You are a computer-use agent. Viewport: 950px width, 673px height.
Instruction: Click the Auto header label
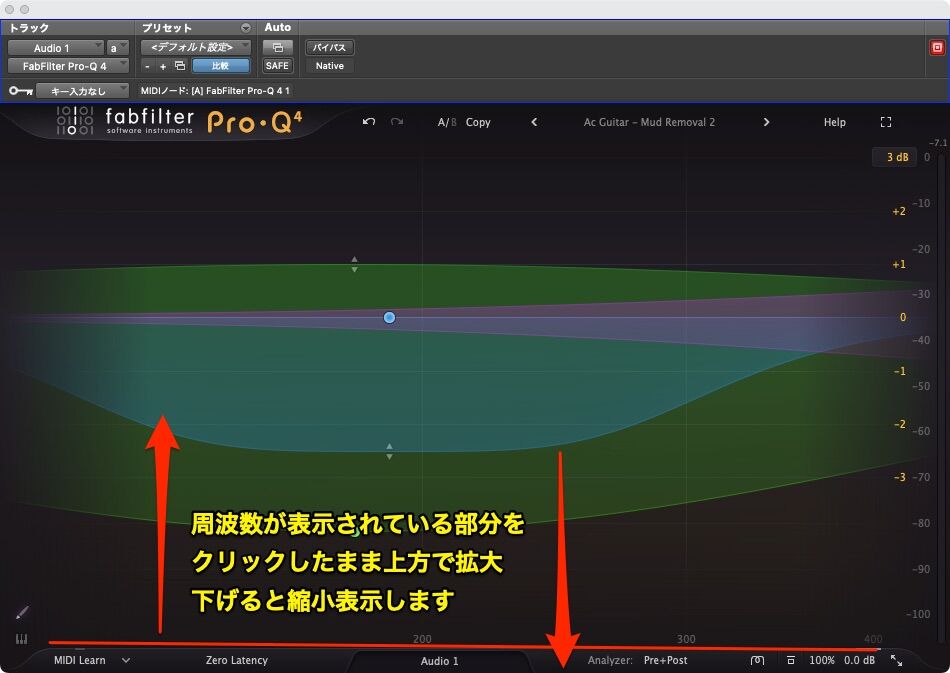point(277,27)
